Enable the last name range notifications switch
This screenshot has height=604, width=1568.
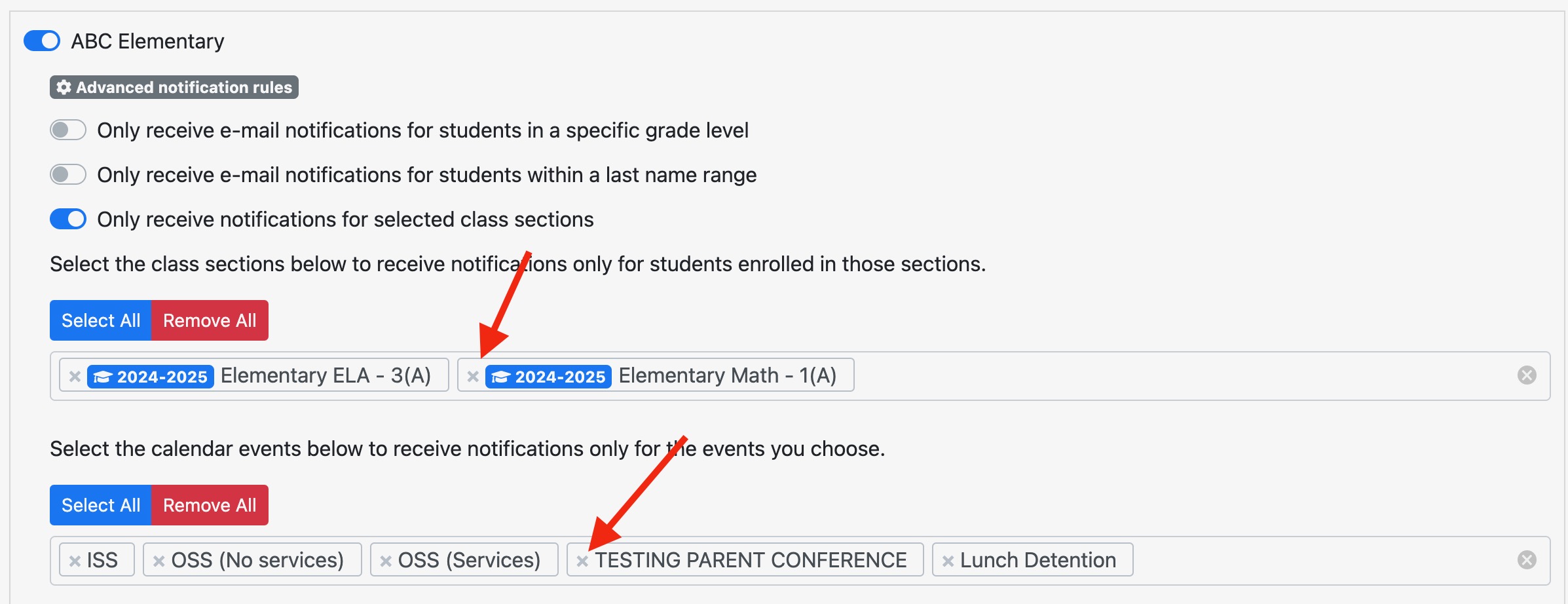point(68,174)
